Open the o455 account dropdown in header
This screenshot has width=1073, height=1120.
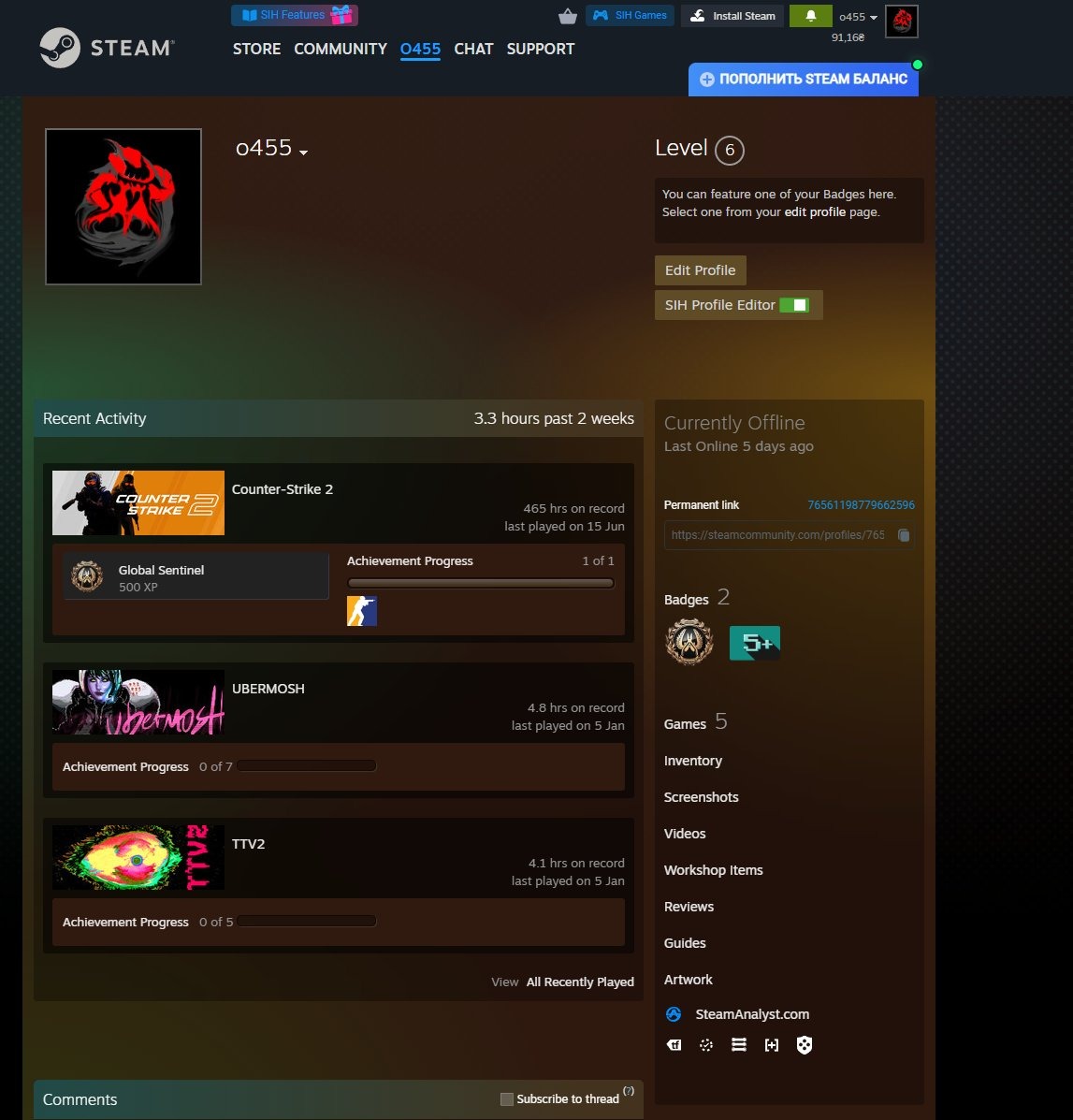[x=858, y=17]
